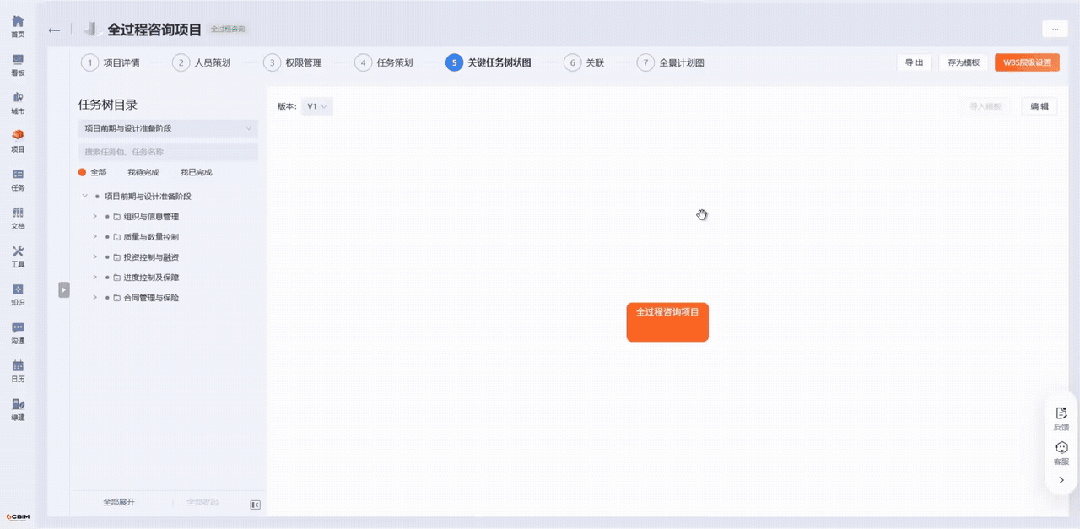
Task: Select the orange 全过程咨询项目 root node
Action: click(x=667, y=322)
